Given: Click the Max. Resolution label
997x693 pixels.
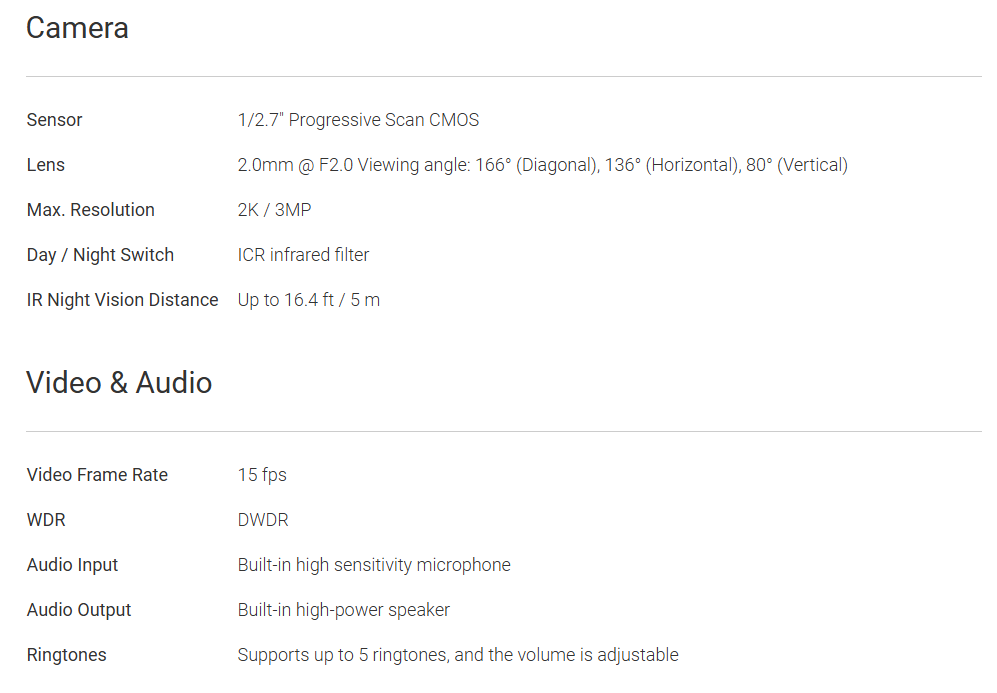Looking at the screenshot, I should tap(90, 210).
